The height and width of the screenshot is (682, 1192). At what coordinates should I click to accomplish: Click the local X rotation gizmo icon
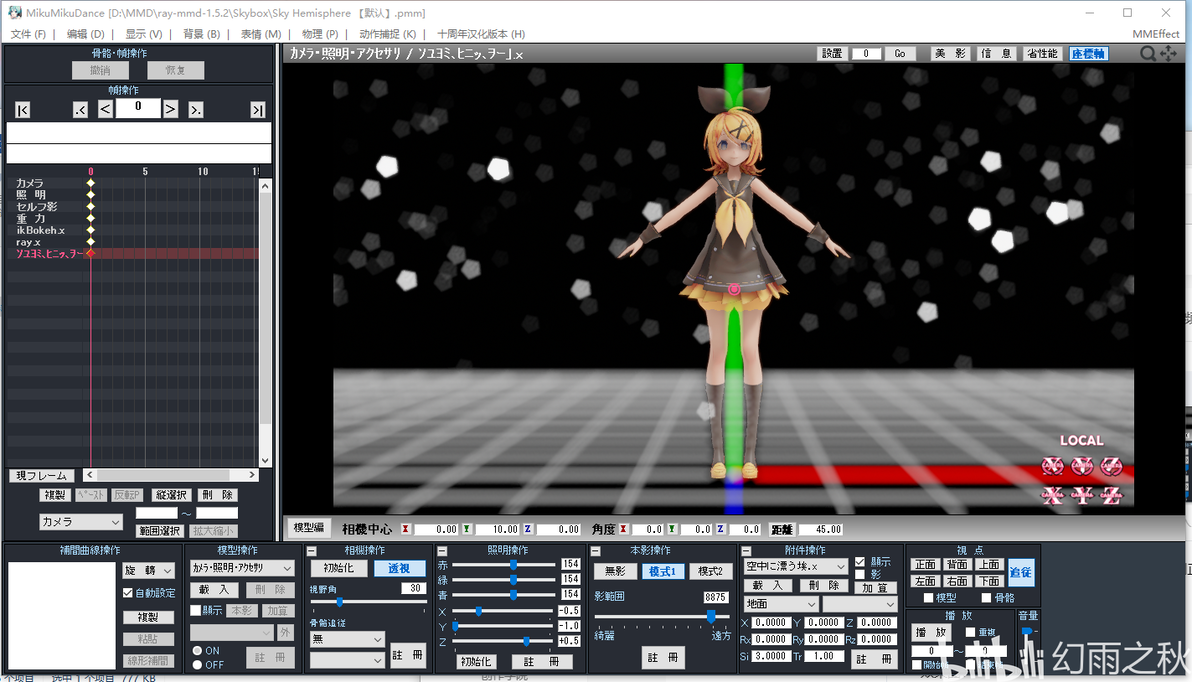pos(1052,465)
